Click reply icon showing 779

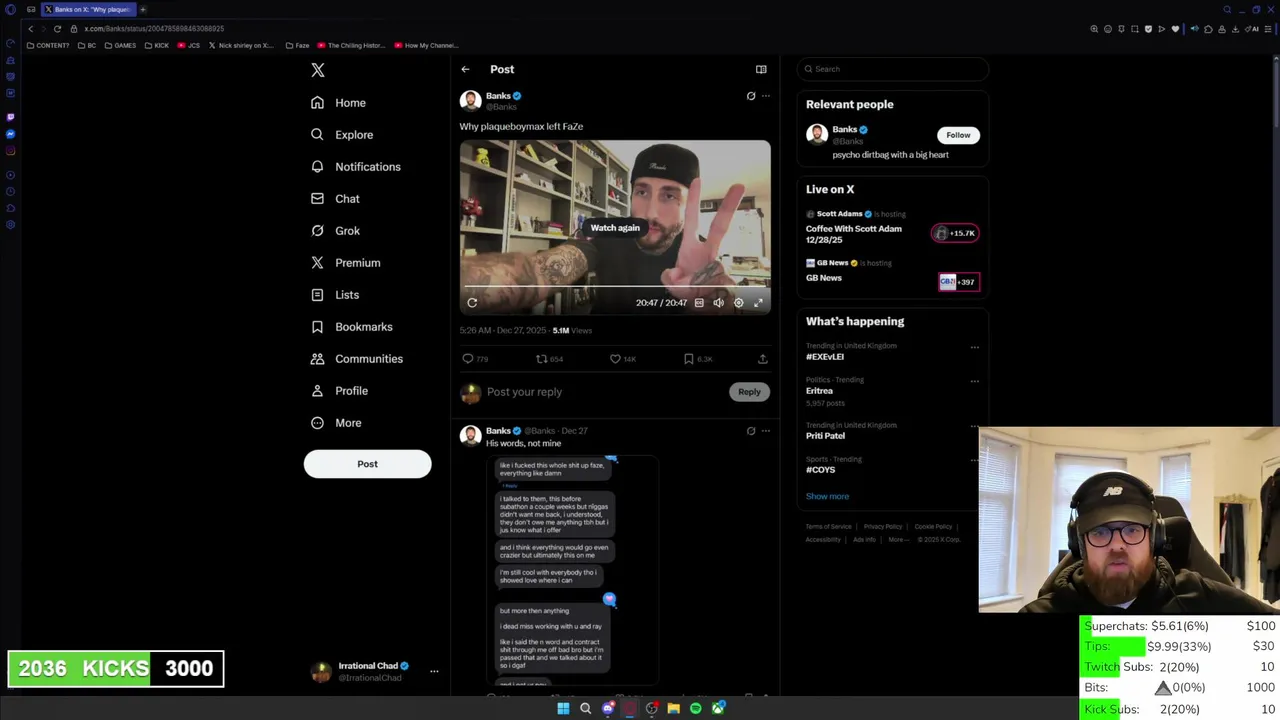[x=475, y=359]
